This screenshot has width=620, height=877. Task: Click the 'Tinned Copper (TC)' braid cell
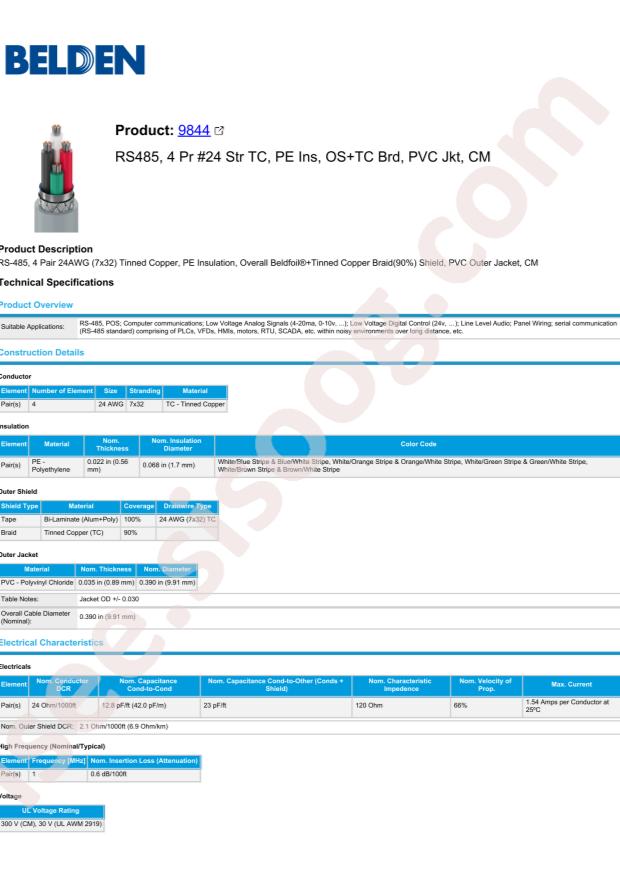[81, 533]
